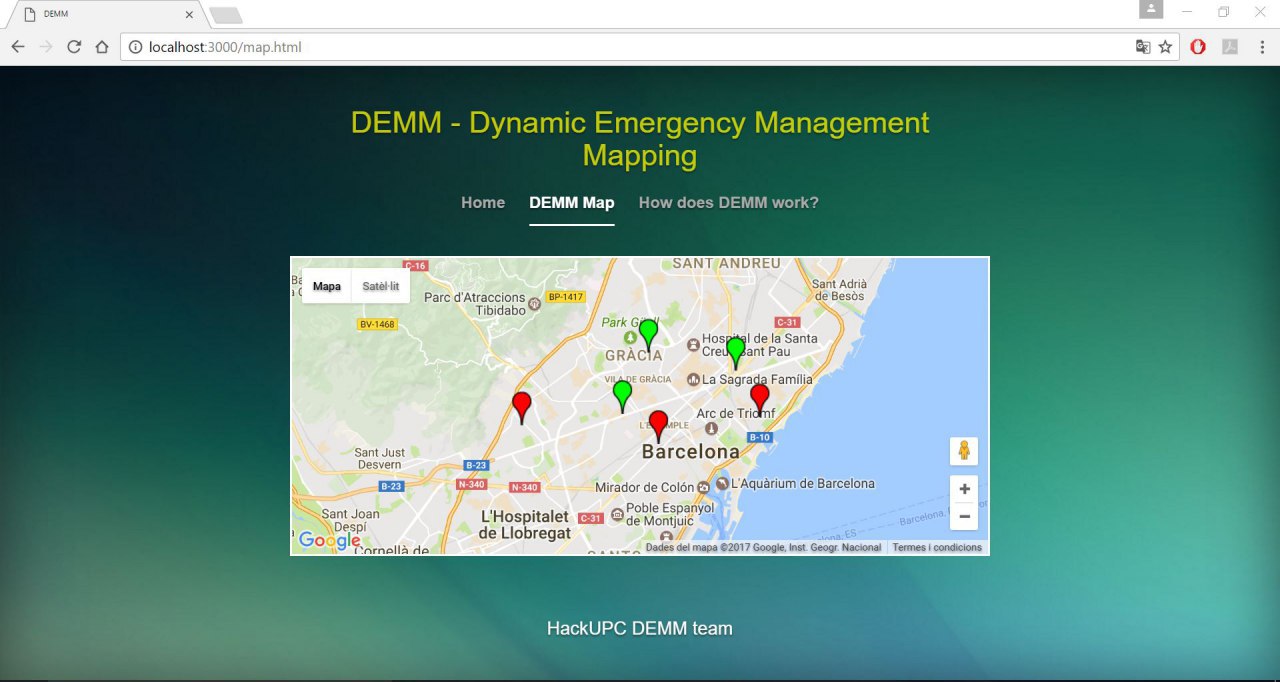Click the Mirador de Colón map label
Screen dimensions: 1280x682
[644, 487]
